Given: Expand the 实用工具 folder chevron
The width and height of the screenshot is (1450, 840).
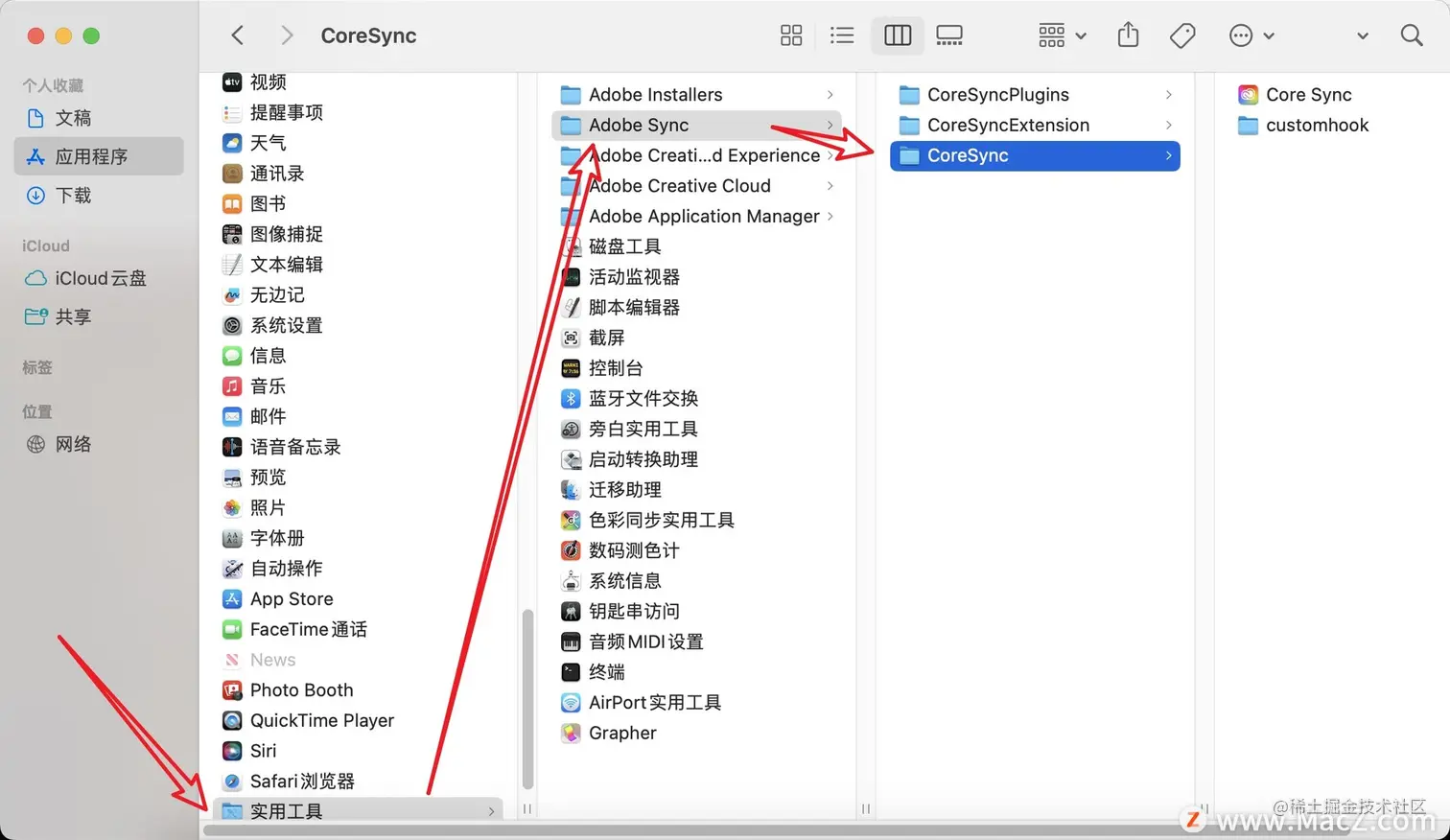Looking at the screenshot, I should click(491, 811).
